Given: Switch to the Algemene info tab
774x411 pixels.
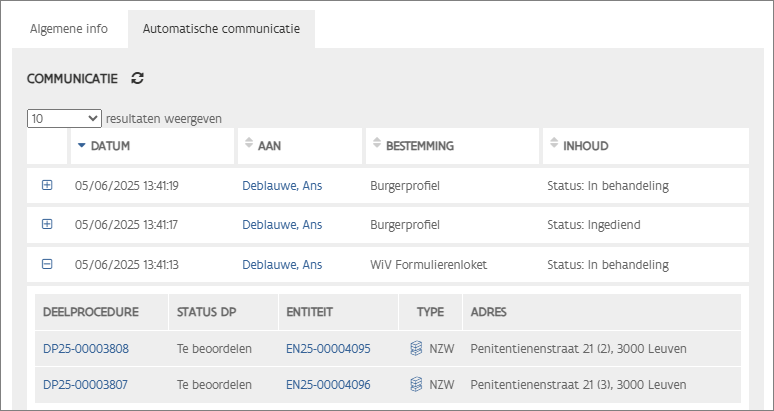Looking at the screenshot, I should pyautogui.click(x=69, y=29).
